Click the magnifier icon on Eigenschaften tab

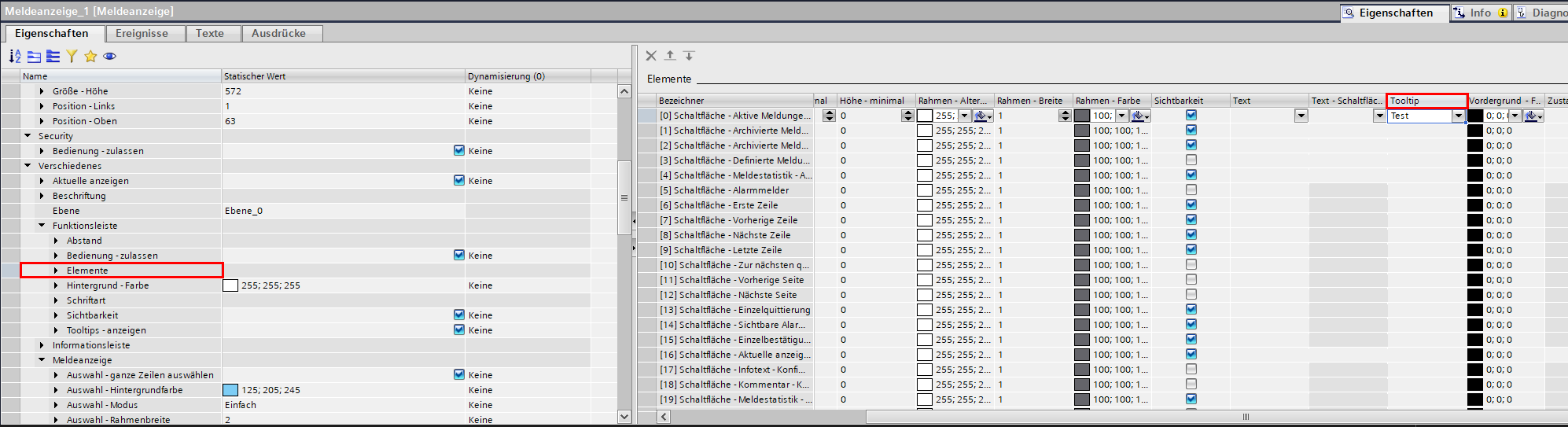1349,13
